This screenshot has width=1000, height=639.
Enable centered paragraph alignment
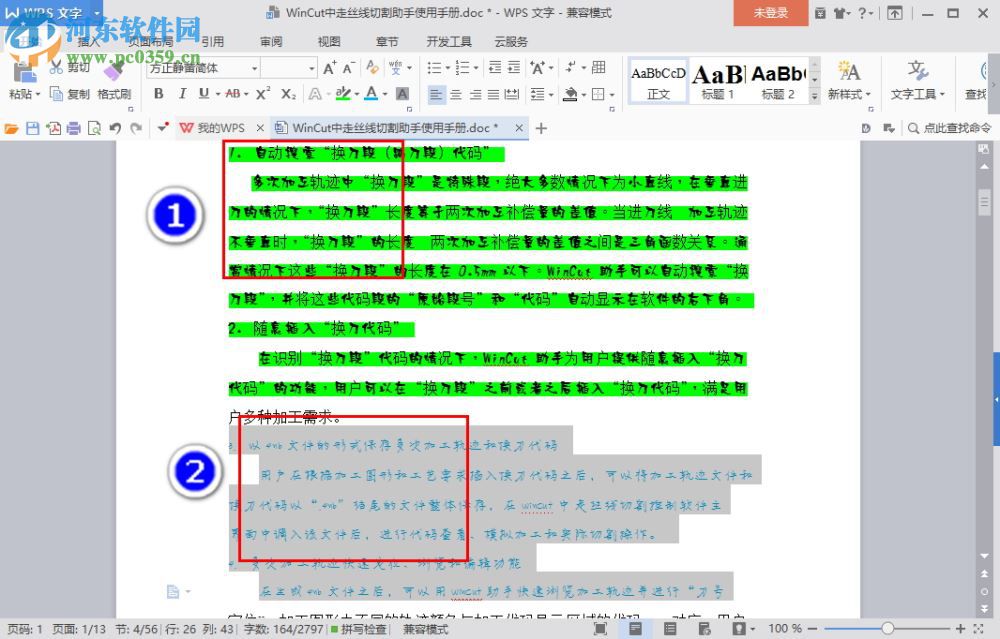[x=457, y=94]
